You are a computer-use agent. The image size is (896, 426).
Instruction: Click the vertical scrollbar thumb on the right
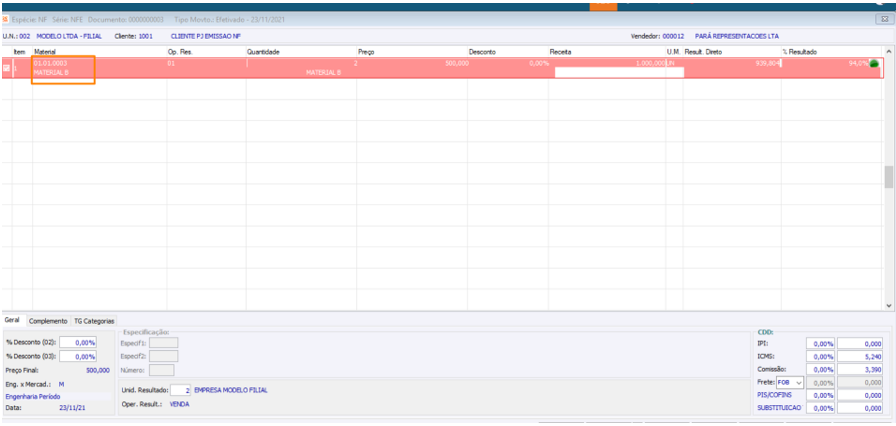[x=889, y=177]
